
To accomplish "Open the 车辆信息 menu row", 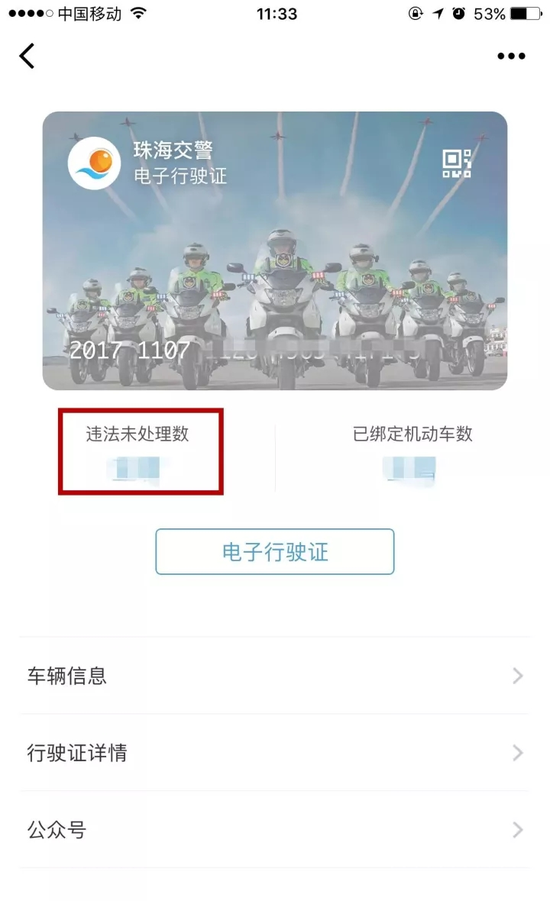I will point(275,676).
